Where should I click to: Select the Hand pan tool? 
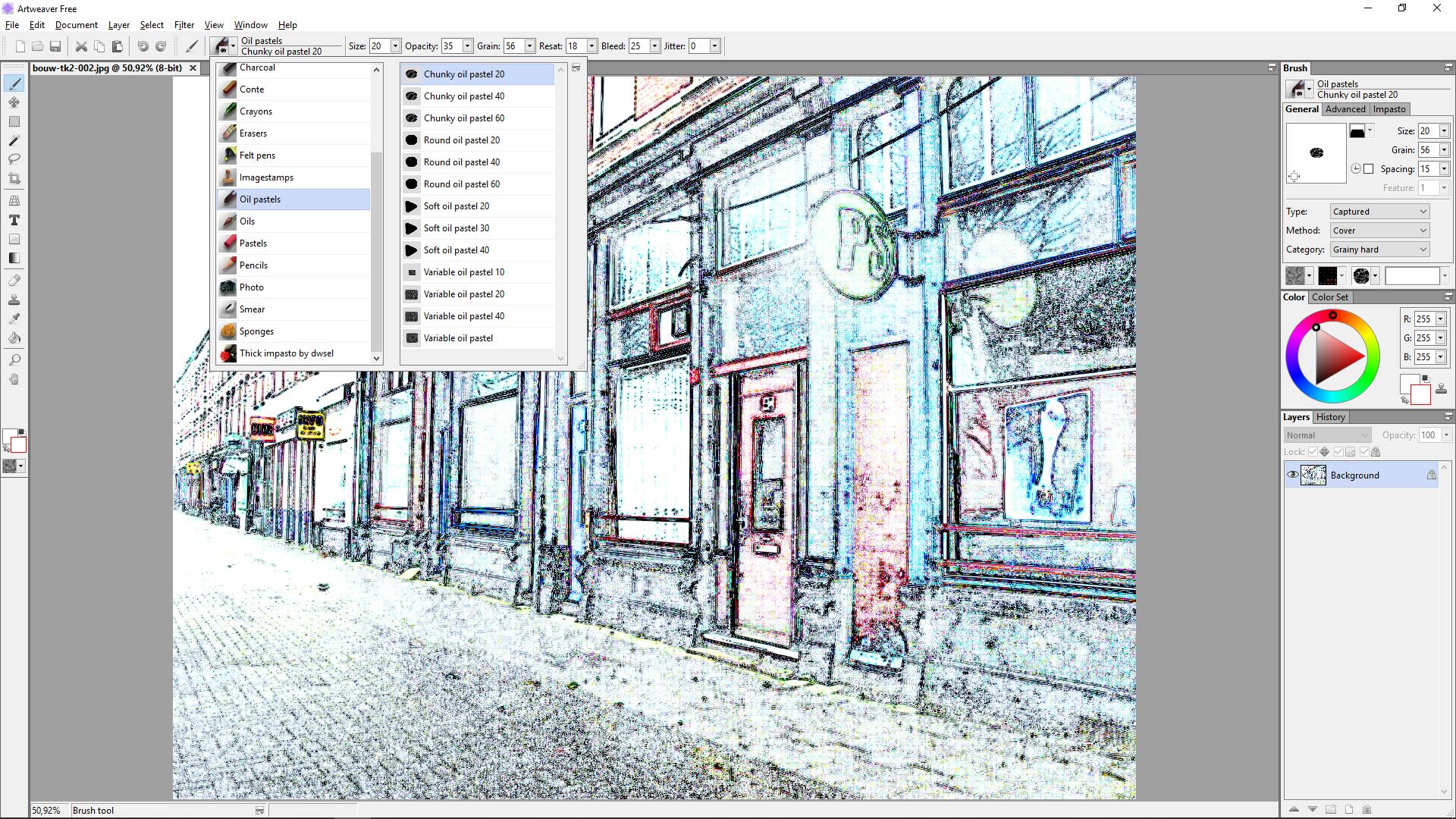pos(14,379)
